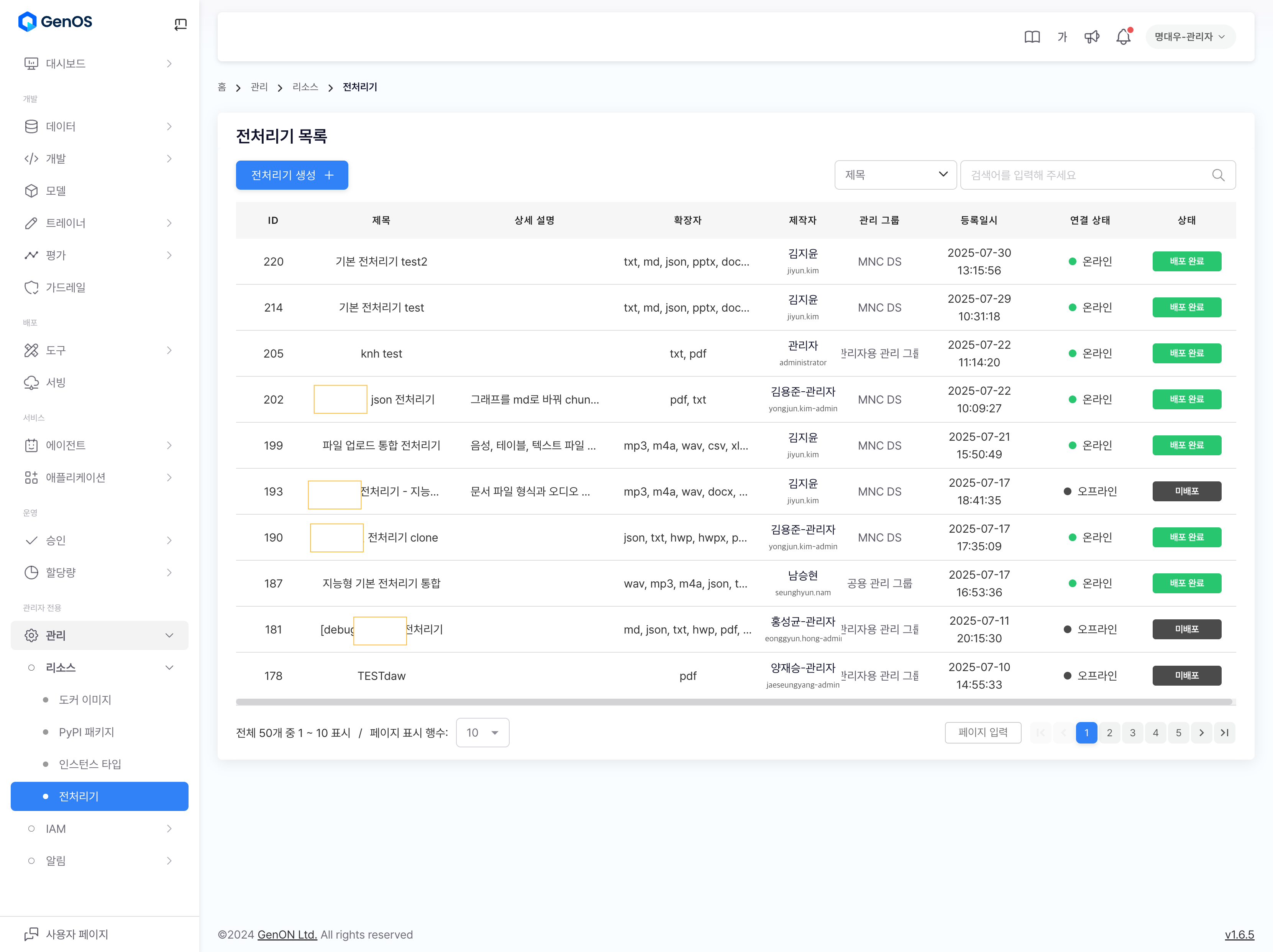The height and width of the screenshot is (952, 1273).
Task: Open the rows per page dropdown
Action: coord(482,733)
